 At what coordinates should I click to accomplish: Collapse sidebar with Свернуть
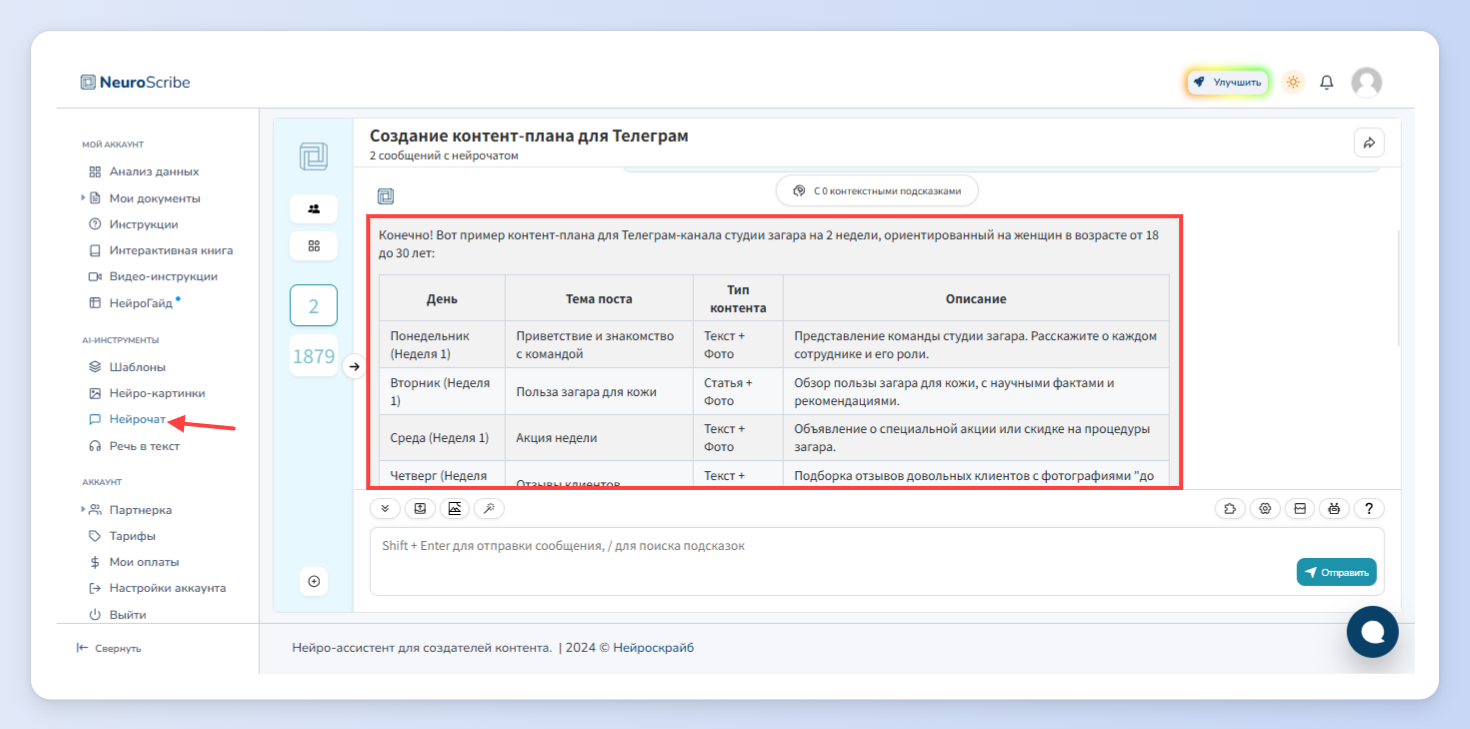[x=109, y=648]
